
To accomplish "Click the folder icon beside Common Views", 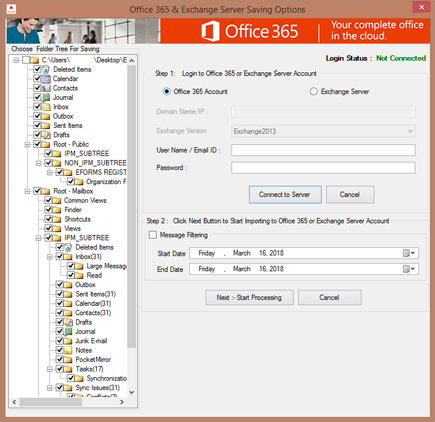I will (57, 201).
